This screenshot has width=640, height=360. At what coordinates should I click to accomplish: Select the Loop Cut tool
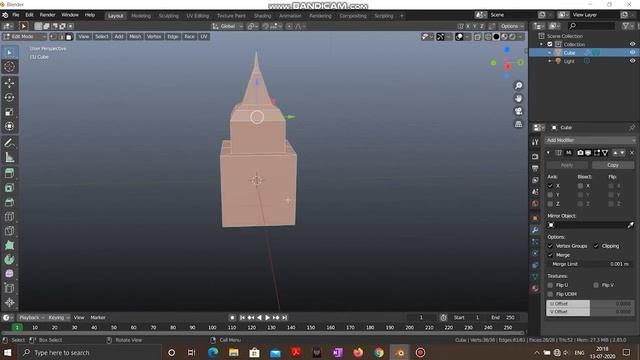[x=9, y=216]
